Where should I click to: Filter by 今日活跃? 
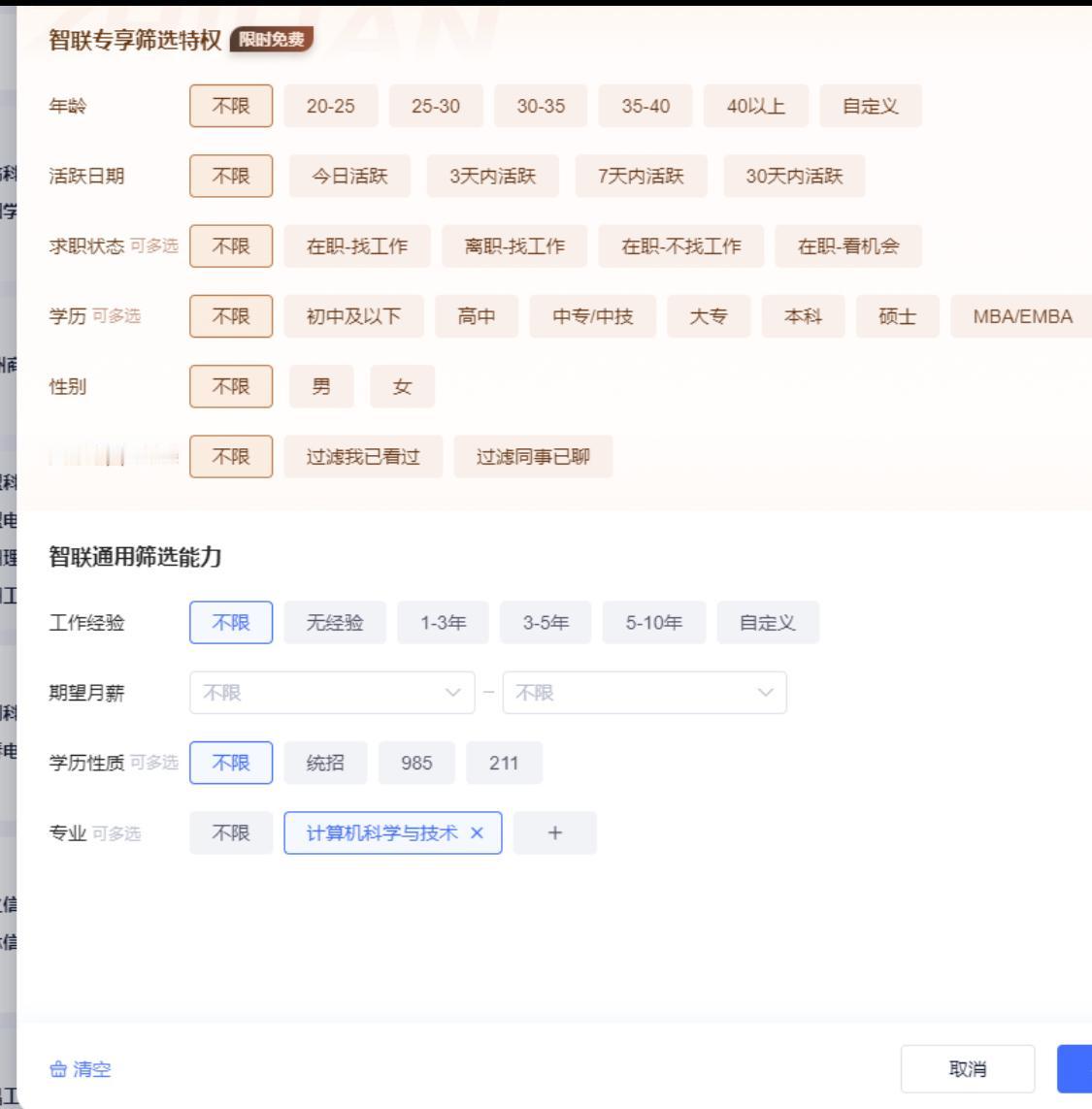point(349,177)
